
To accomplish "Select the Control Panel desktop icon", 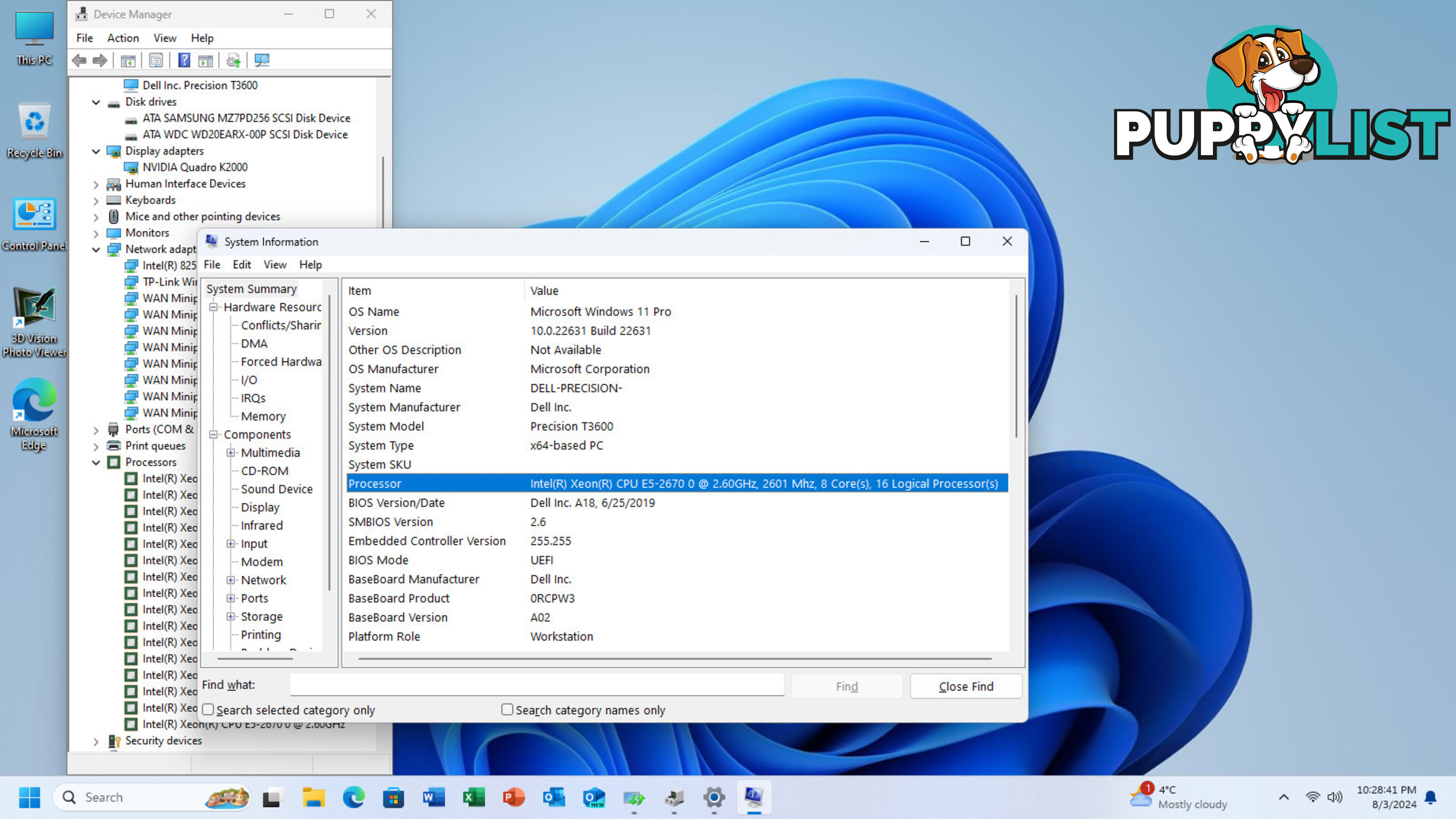I will coord(34,224).
